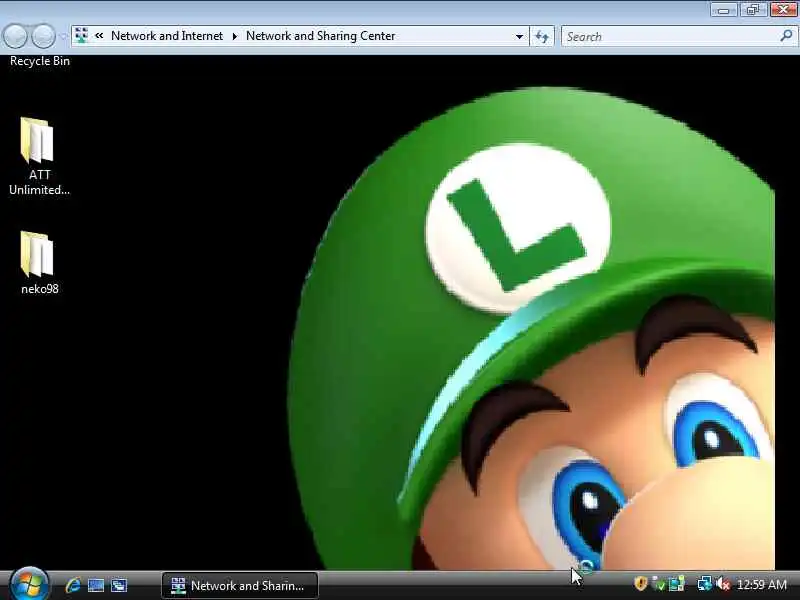800x600 pixels.
Task: Open the network connection tray icon
Action: tap(705, 584)
